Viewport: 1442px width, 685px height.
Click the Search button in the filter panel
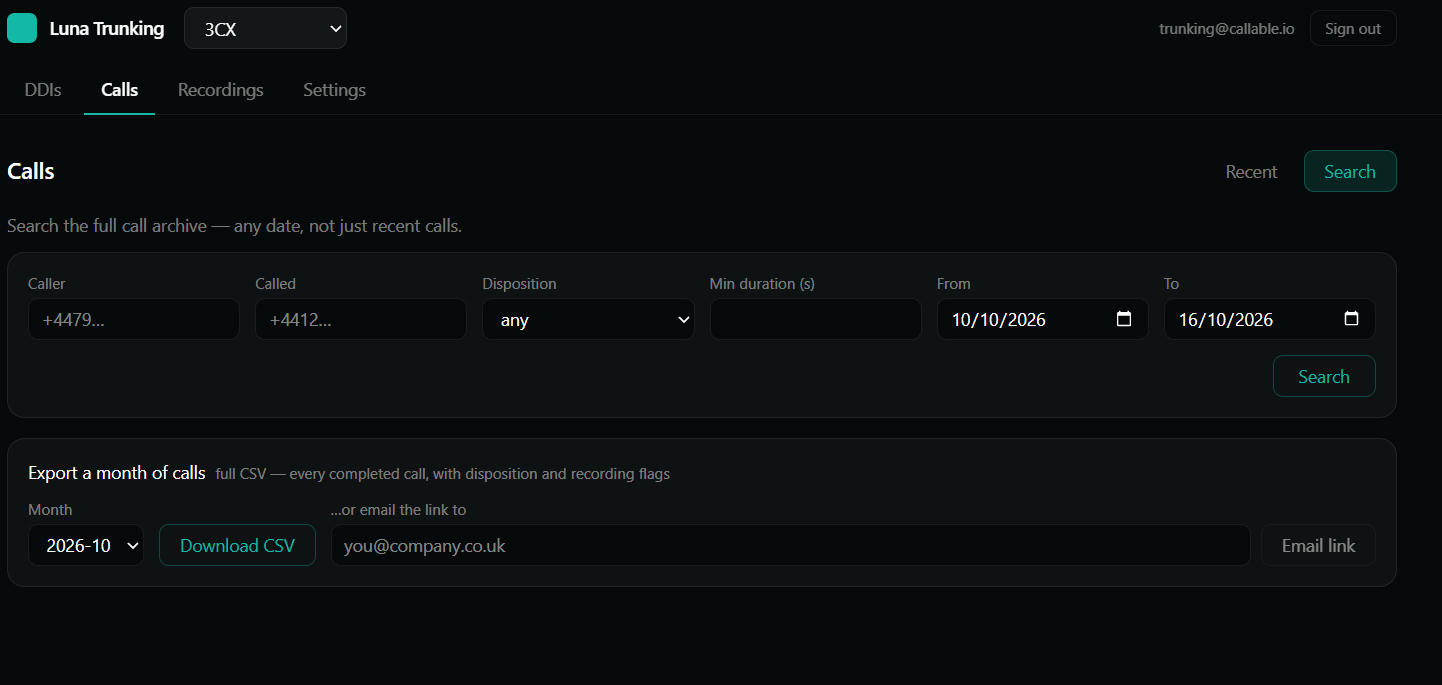1324,376
